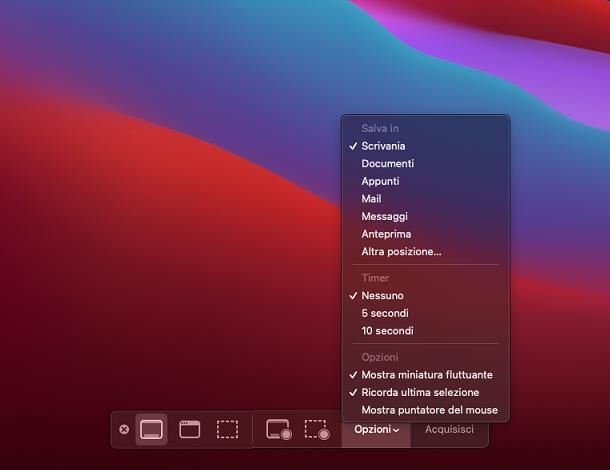The width and height of the screenshot is (610, 470).
Task: Select Capture Selected Window icon
Action: 189,430
